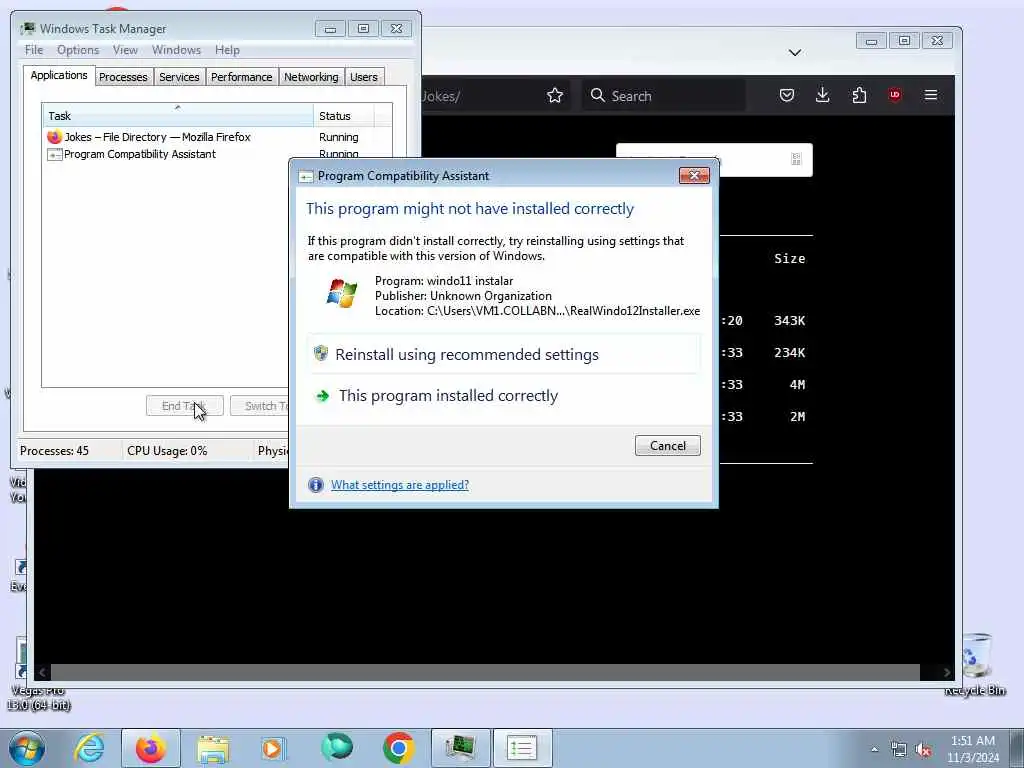This screenshot has width=1024, height=768.
Task: Click Firefox scrollbar left arrow
Action: tap(42, 672)
